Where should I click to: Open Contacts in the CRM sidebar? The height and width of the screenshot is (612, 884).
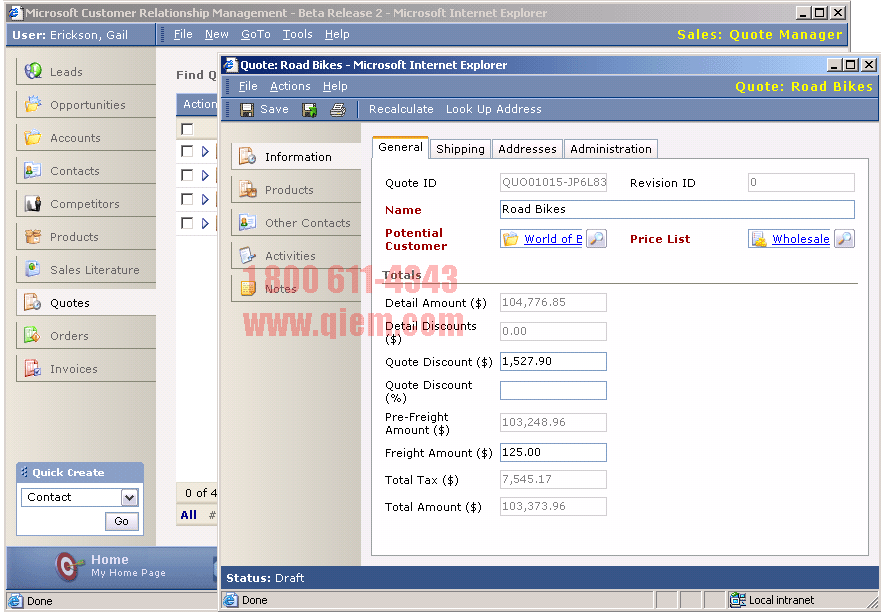(86, 171)
